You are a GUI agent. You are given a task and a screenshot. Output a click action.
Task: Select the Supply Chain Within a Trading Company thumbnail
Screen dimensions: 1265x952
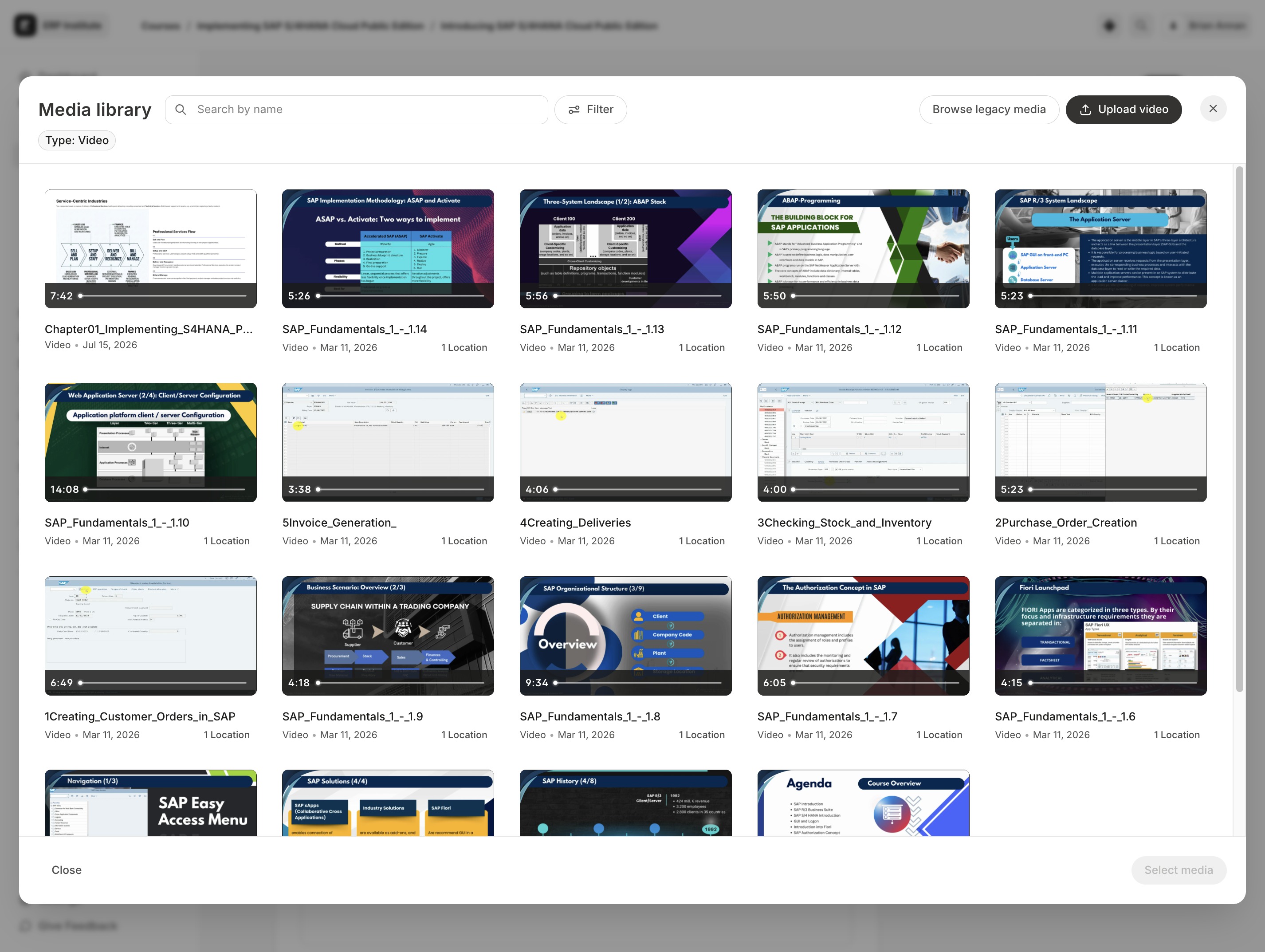point(388,636)
